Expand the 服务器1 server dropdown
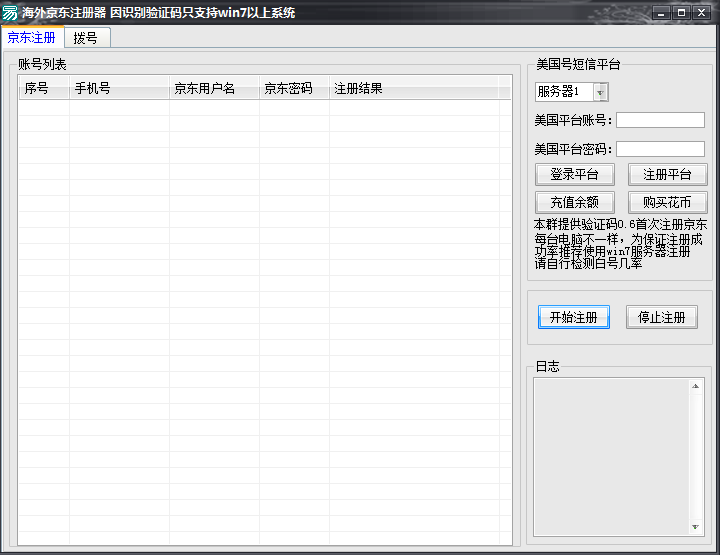This screenshot has width=720, height=555. point(600,92)
